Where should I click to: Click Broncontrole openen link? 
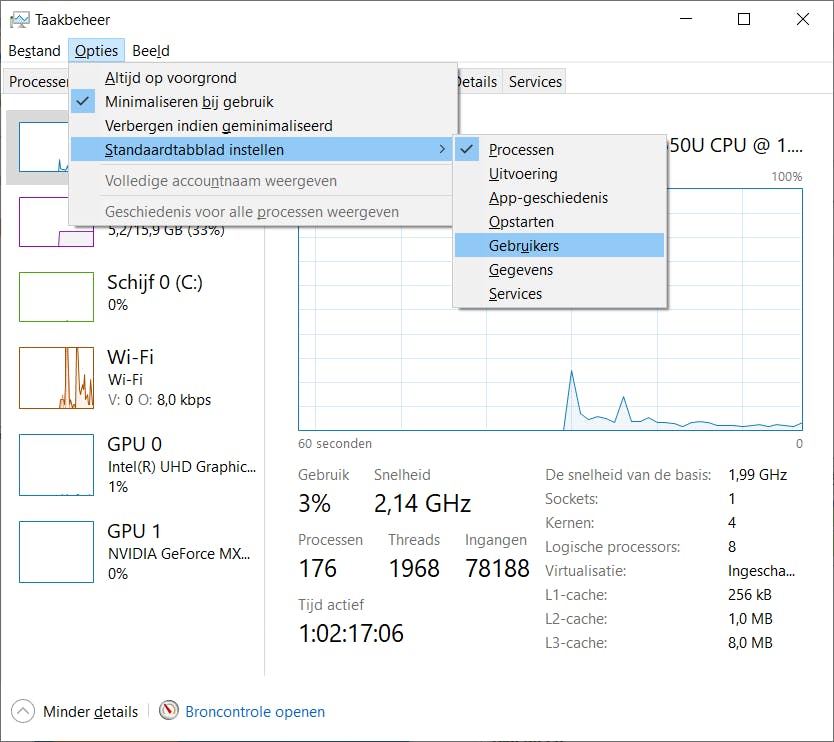click(x=255, y=712)
